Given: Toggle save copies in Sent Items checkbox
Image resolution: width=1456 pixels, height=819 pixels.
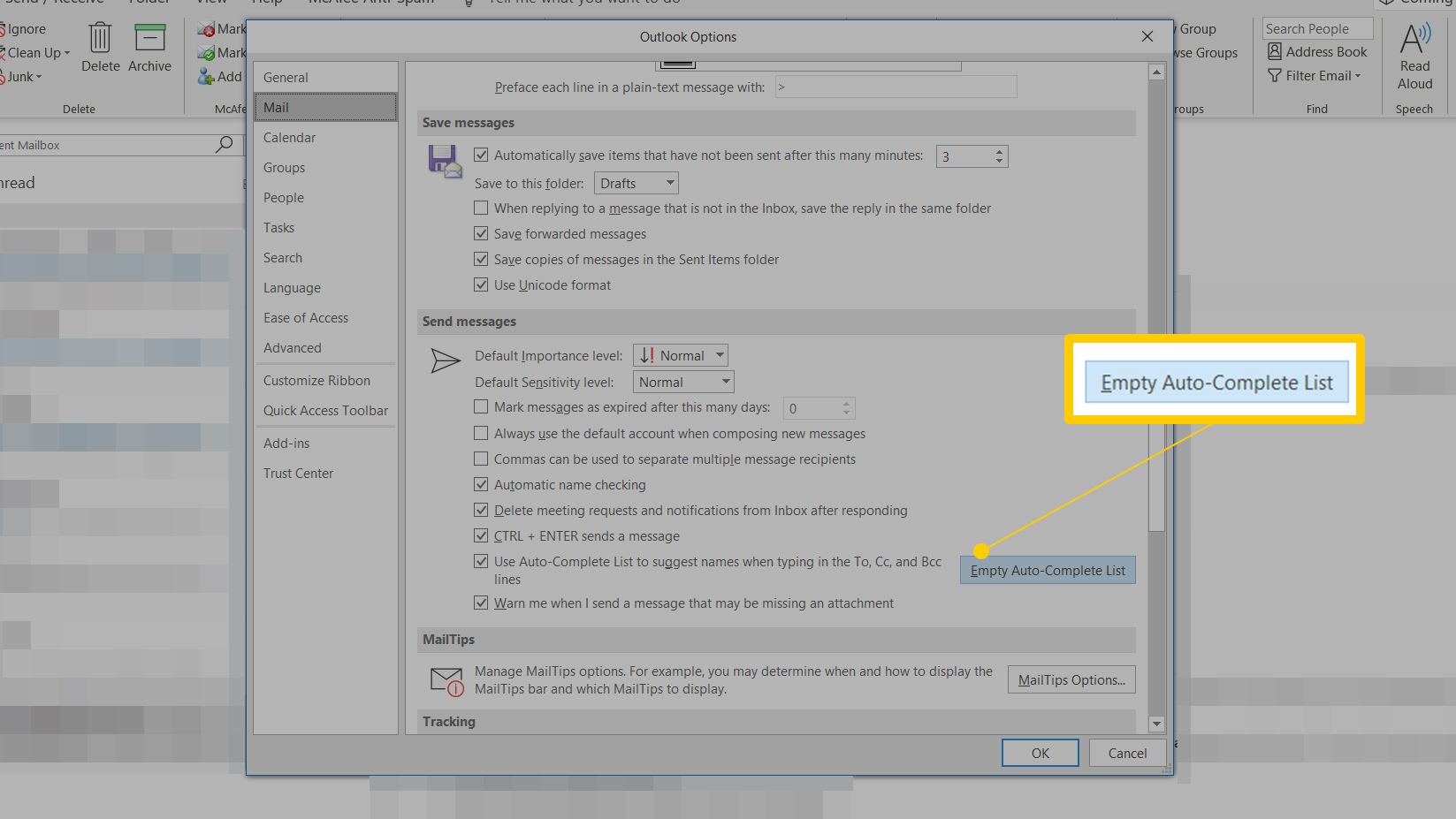Looking at the screenshot, I should click(481, 259).
